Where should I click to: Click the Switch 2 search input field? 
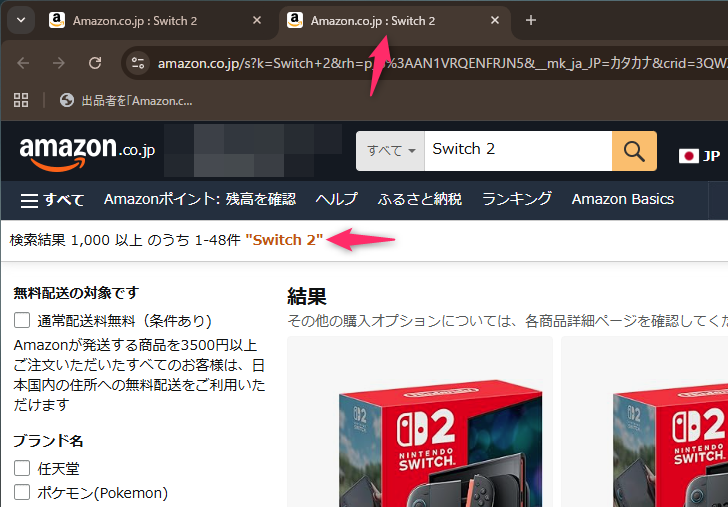(x=515, y=150)
